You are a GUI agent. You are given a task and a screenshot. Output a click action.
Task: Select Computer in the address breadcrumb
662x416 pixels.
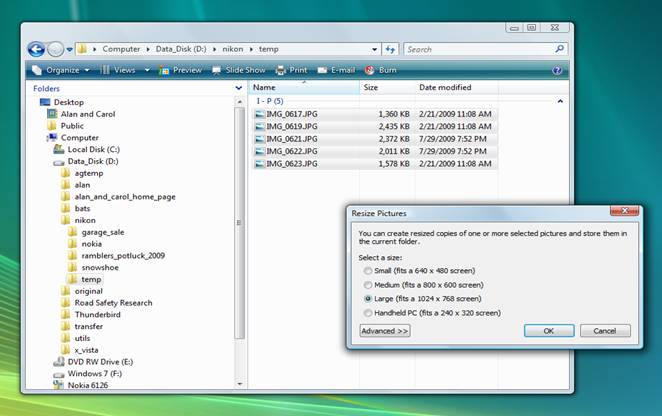point(121,49)
